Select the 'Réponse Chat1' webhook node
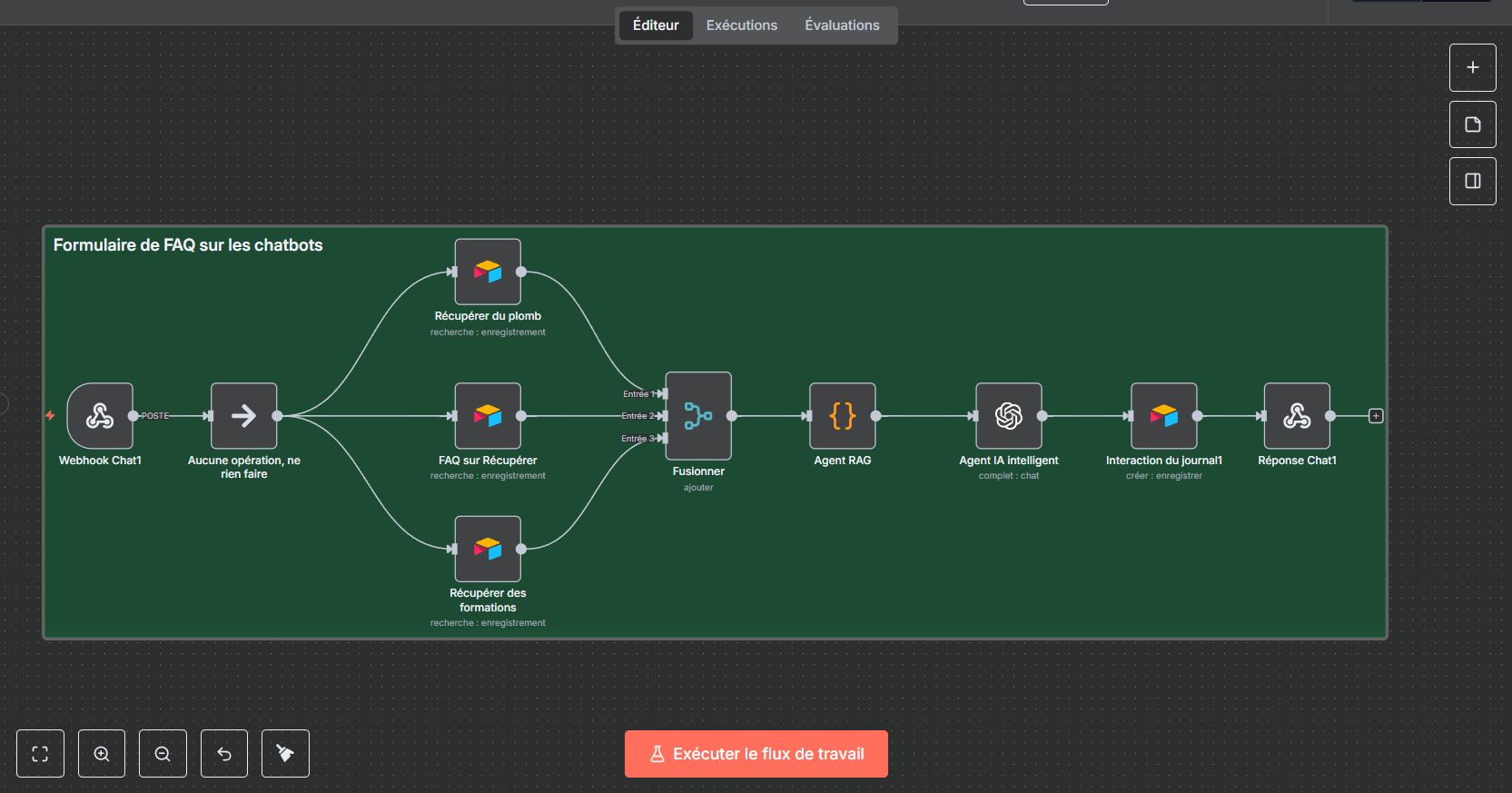Screen dimensions: 1512x793 coord(1297,416)
